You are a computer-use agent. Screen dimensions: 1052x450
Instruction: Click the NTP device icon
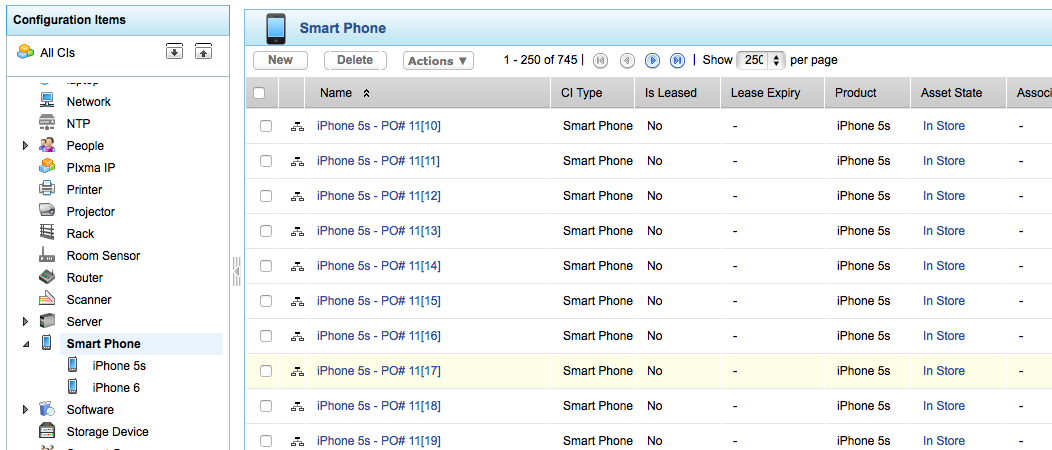pyautogui.click(x=46, y=123)
